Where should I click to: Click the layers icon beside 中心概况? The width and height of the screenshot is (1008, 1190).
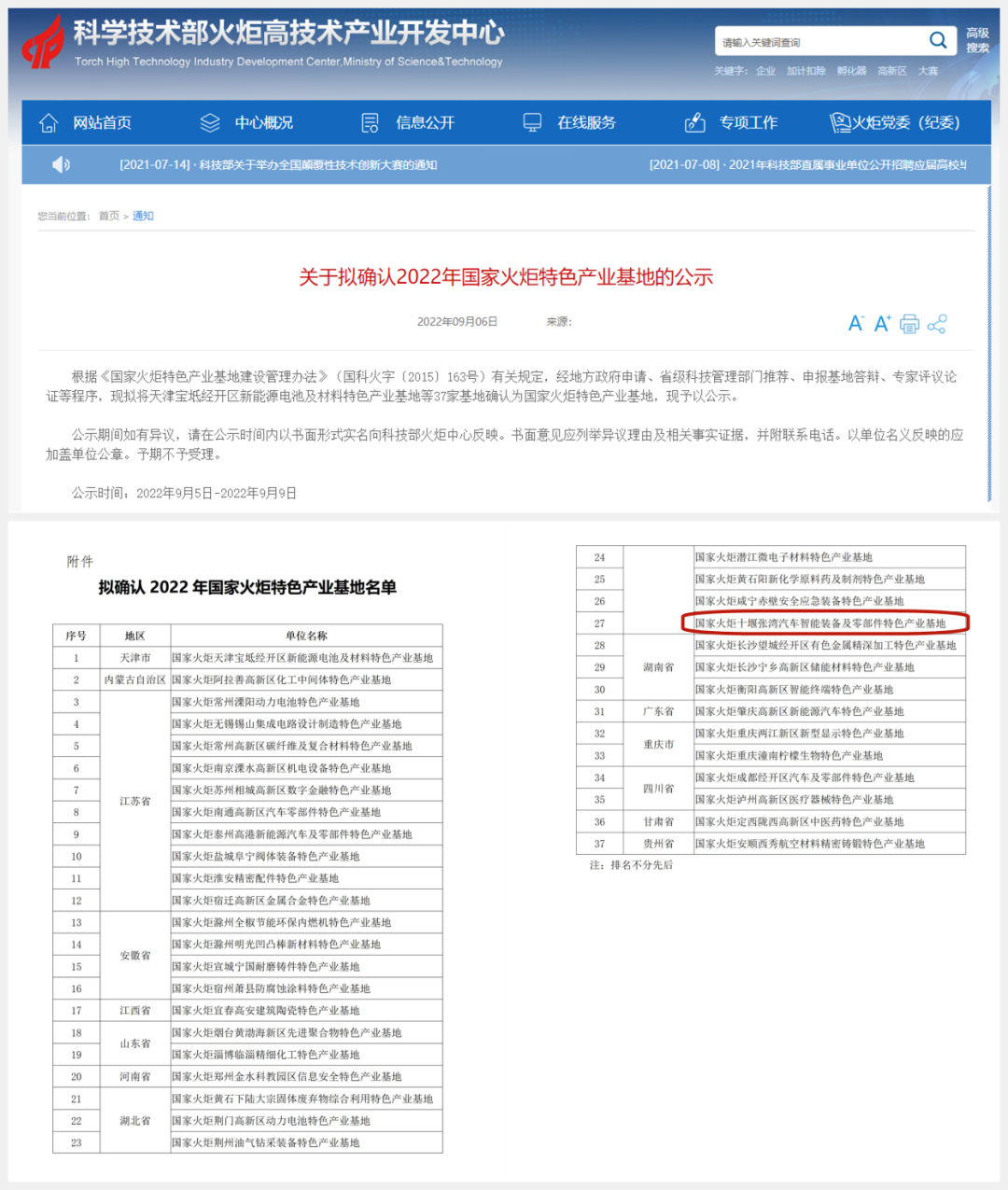(210, 123)
